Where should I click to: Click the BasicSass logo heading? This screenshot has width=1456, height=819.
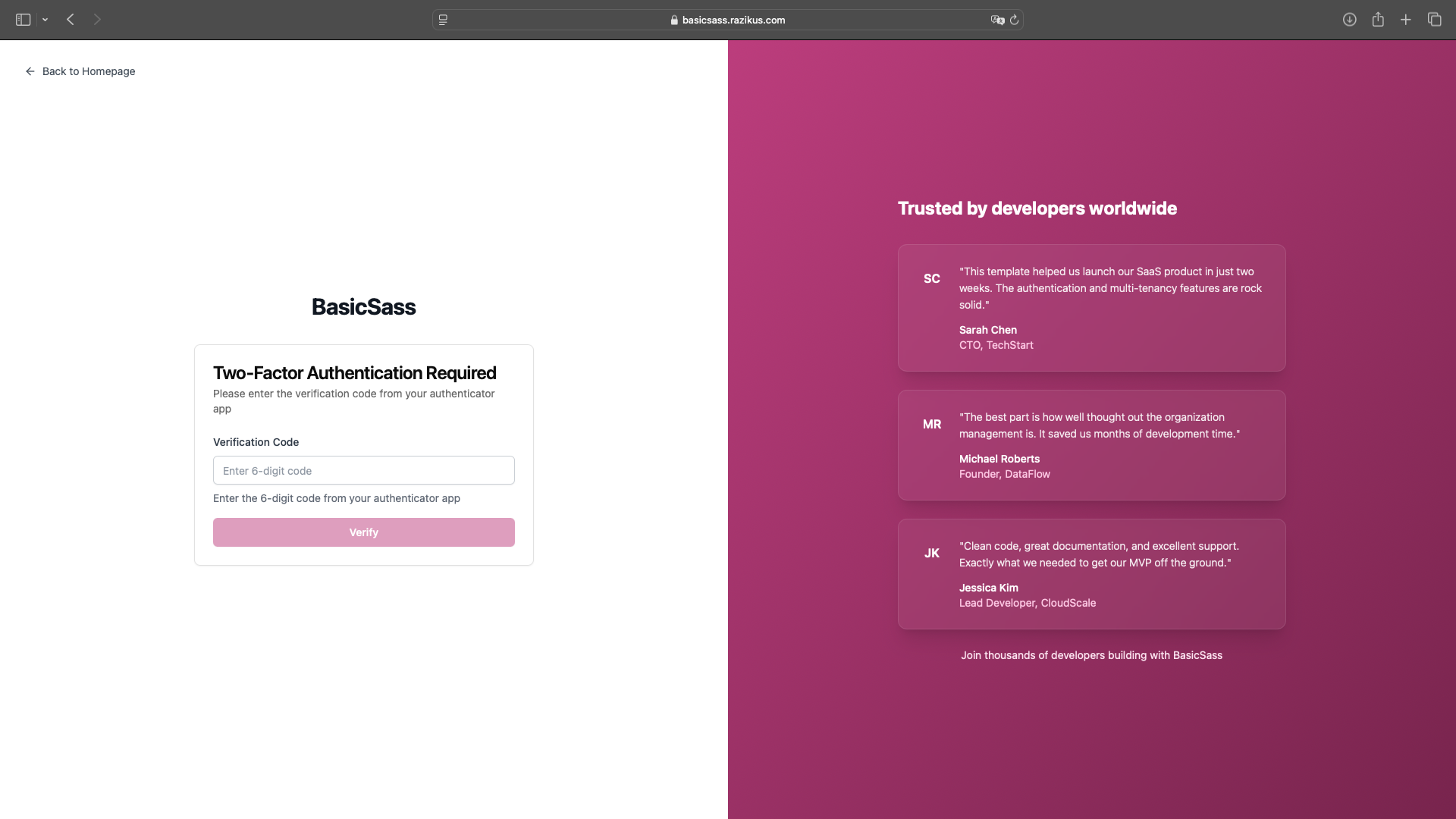click(x=364, y=306)
